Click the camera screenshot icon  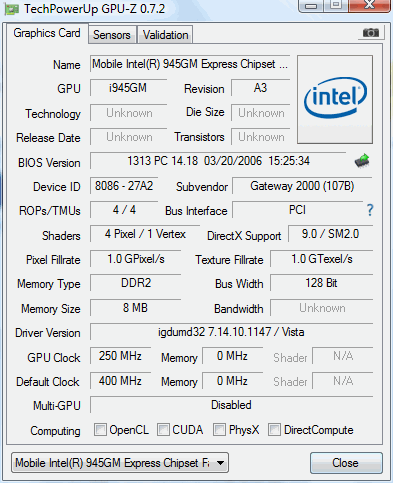pyautogui.click(x=371, y=33)
